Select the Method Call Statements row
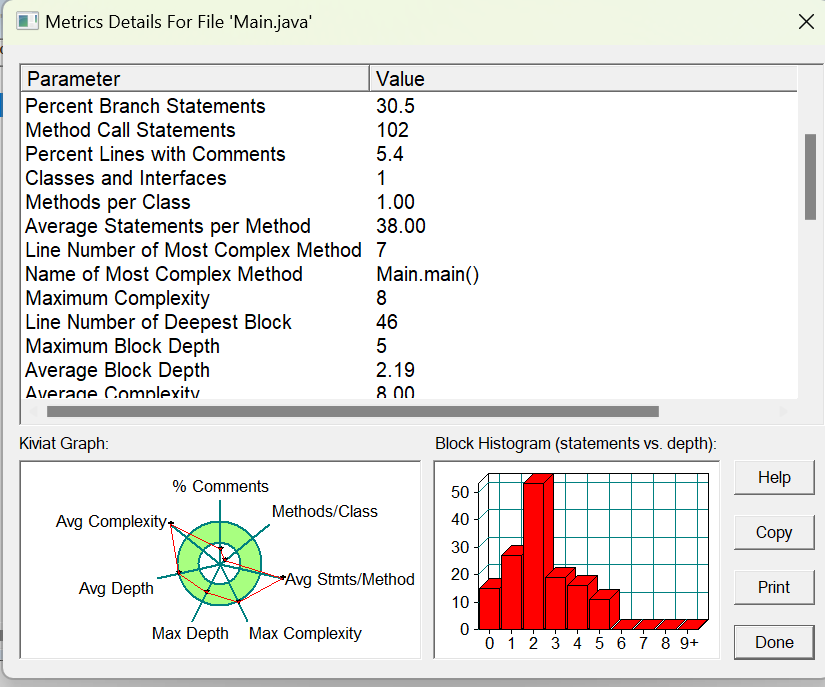The image size is (825, 687). pyautogui.click(x=409, y=130)
